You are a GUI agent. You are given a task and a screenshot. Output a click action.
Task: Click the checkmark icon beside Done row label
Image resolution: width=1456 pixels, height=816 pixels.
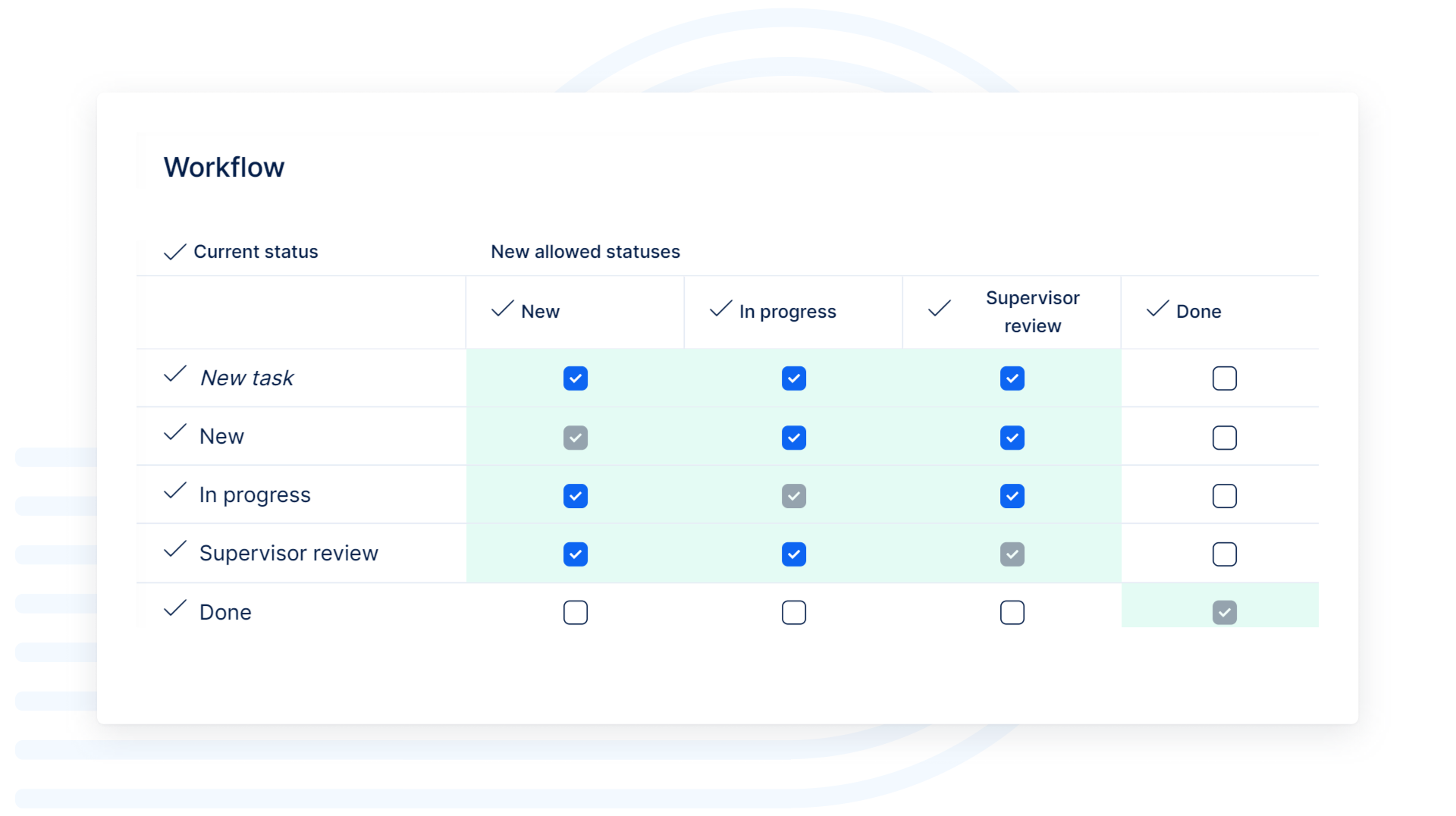pyautogui.click(x=174, y=608)
